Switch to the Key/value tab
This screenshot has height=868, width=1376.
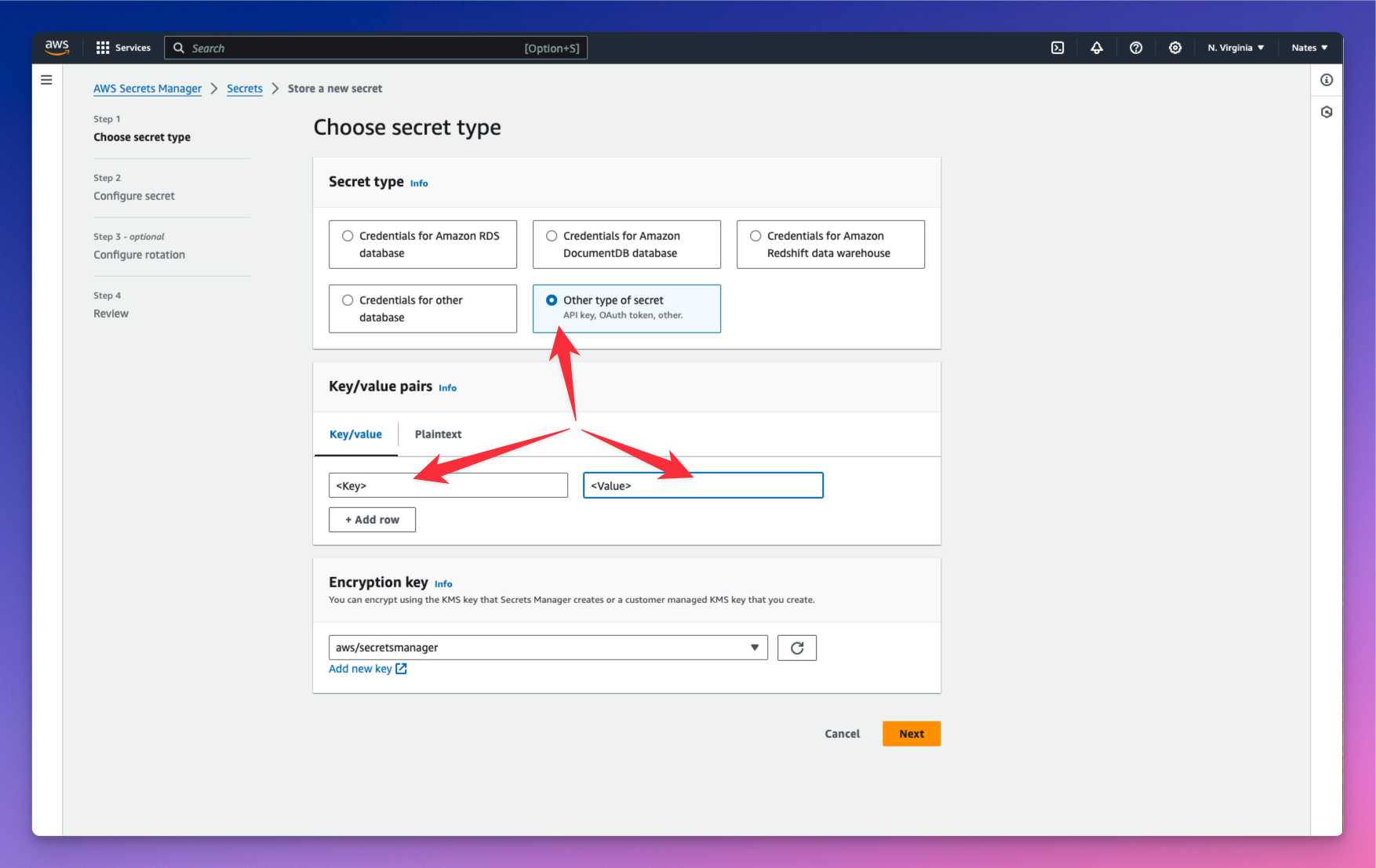(x=355, y=434)
